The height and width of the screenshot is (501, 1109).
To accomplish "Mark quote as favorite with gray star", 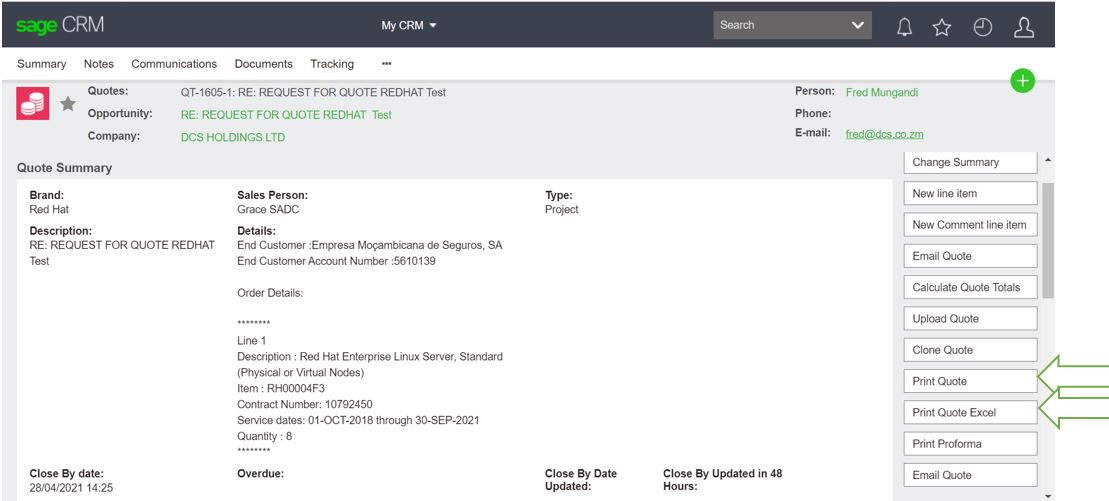I will click(68, 104).
